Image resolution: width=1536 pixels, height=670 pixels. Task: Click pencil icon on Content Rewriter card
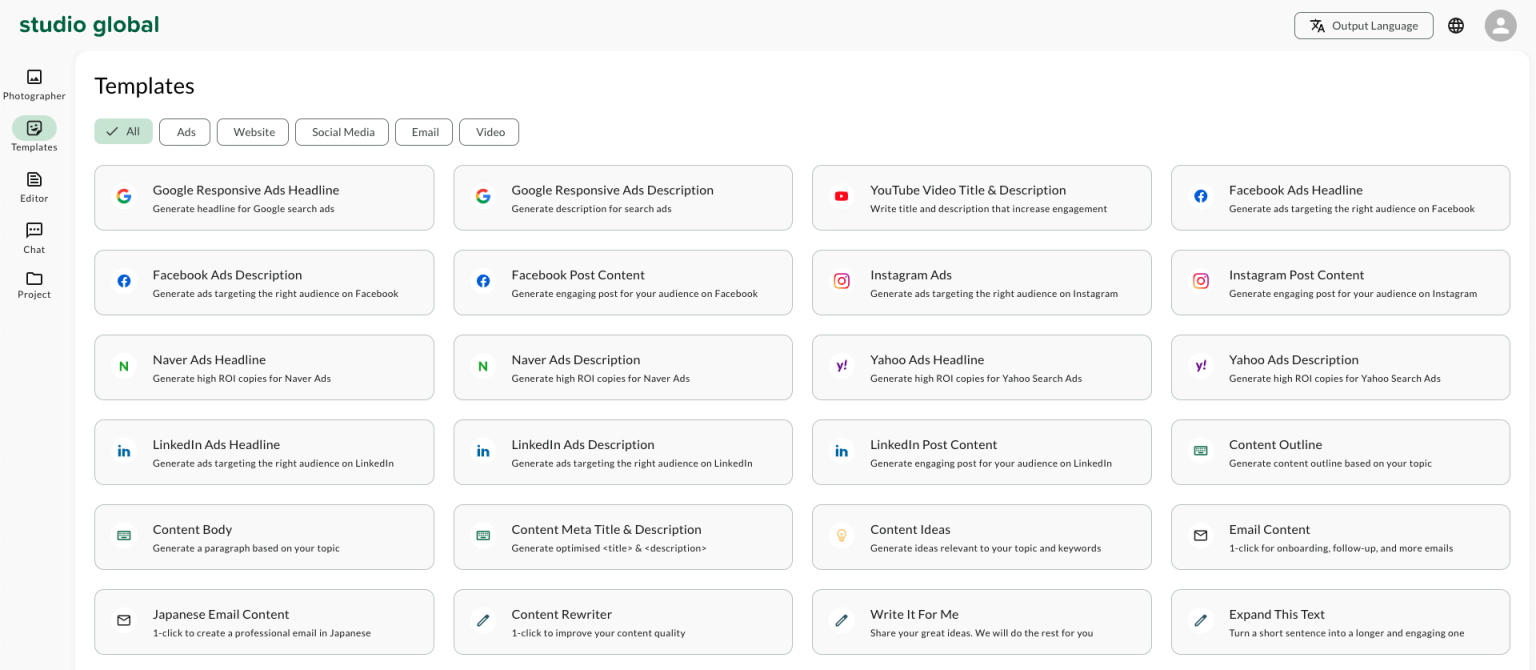(483, 621)
